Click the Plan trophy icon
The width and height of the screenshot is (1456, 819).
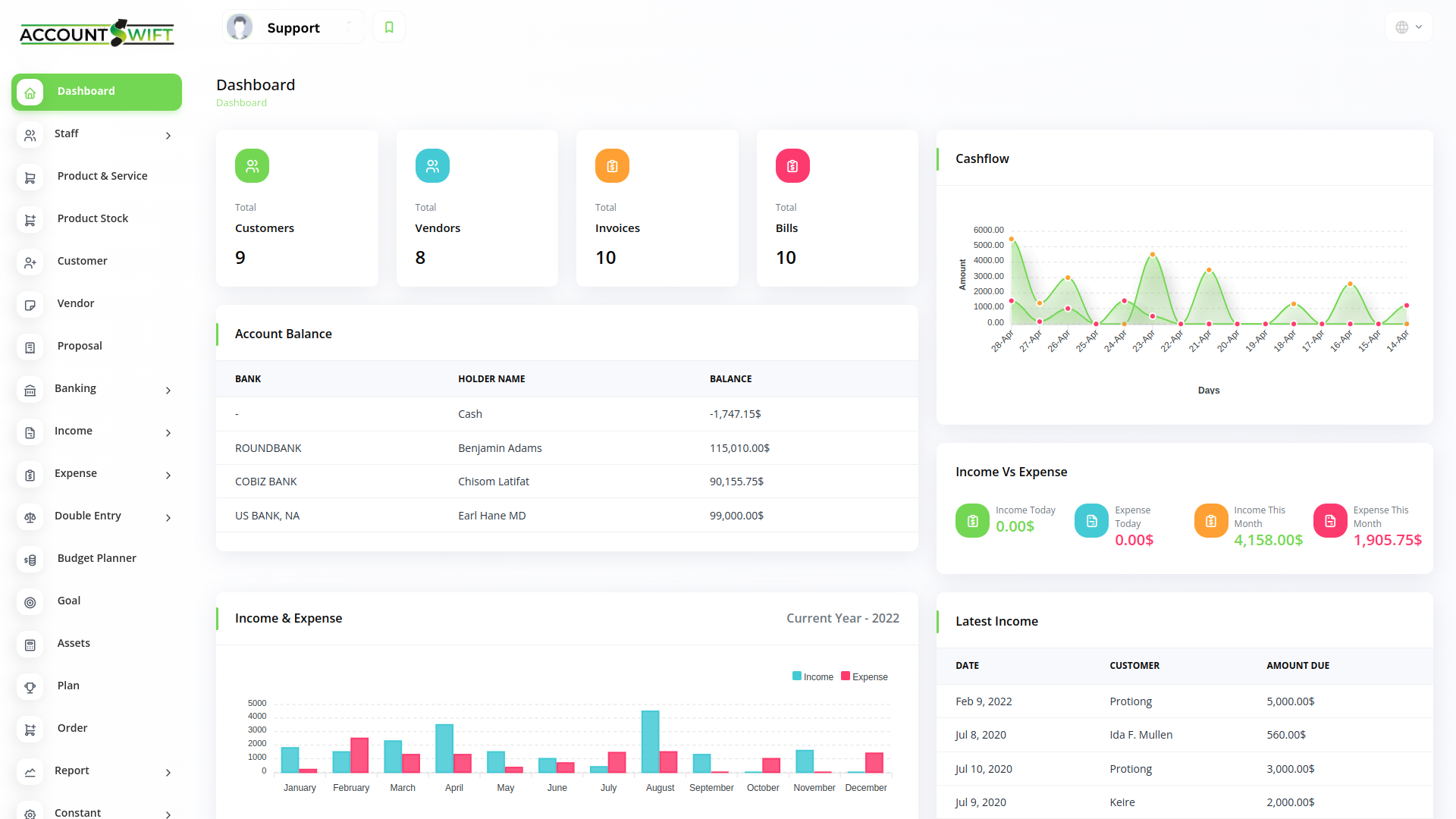tap(30, 687)
